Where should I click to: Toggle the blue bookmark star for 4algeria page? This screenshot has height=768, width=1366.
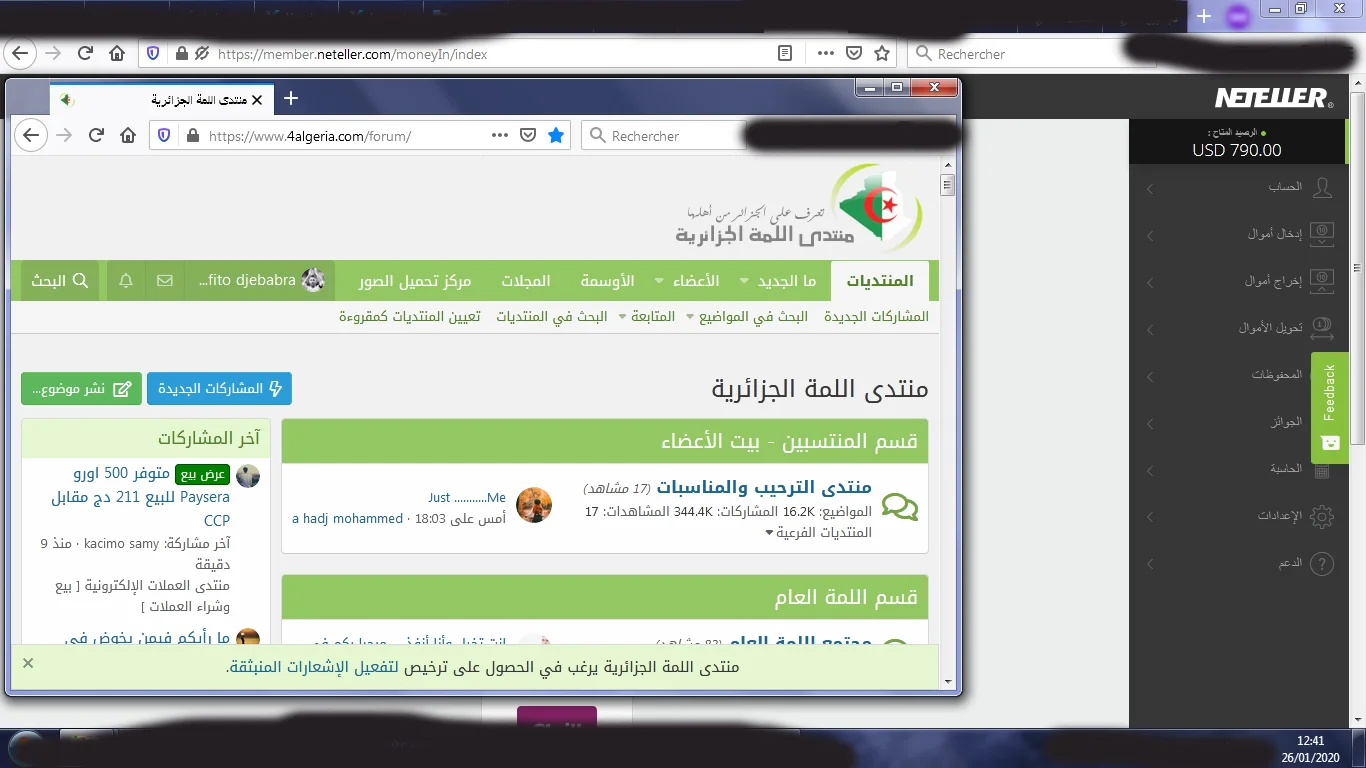pos(556,135)
